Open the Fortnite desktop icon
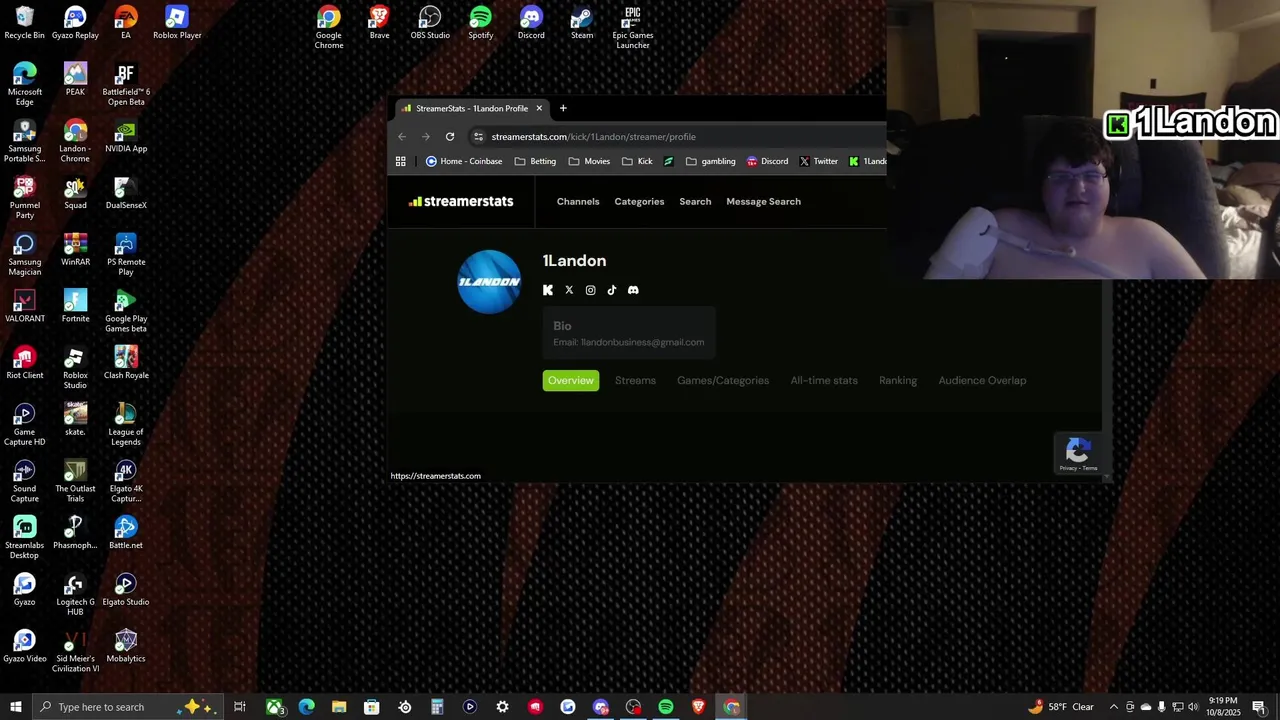The width and height of the screenshot is (1280, 720). point(75,307)
